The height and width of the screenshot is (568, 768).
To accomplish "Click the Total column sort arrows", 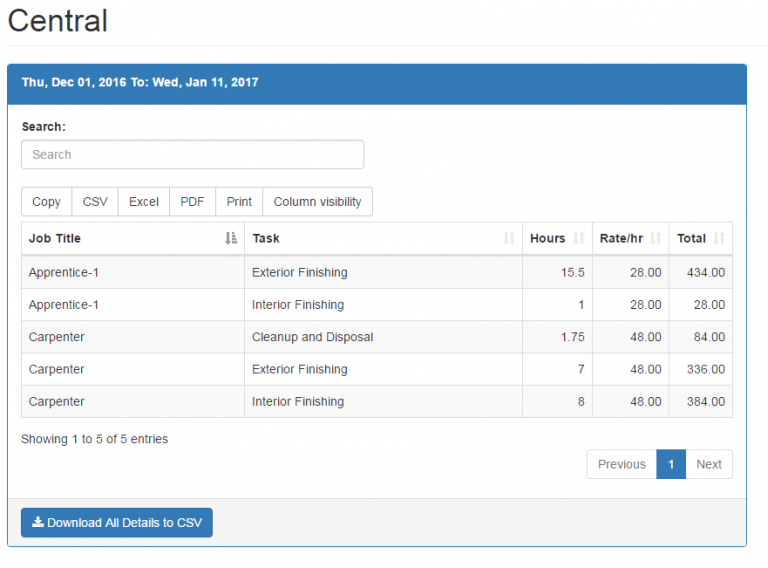I will 719,238.
